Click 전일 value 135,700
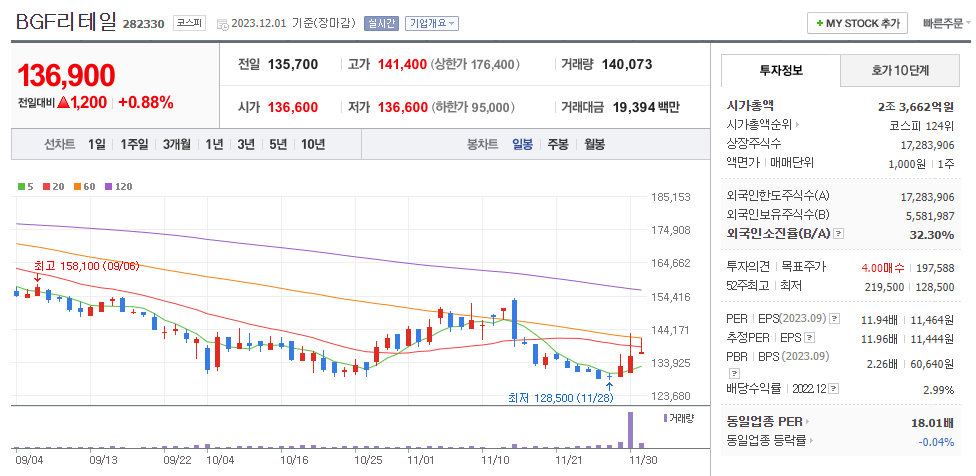The image size is (976, 476). [293, 64]
